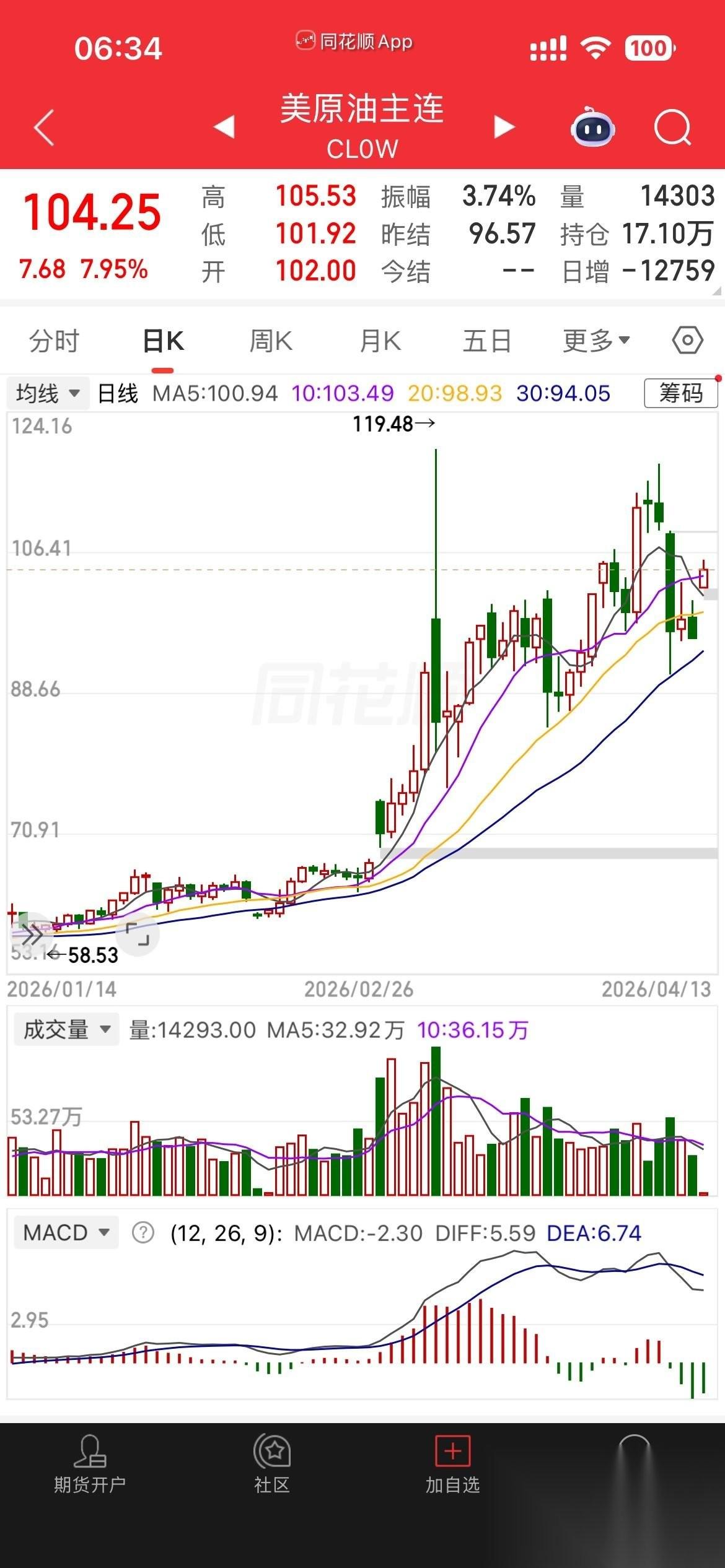Tap the yellow MA20 98.93 label

pos(455,393)
